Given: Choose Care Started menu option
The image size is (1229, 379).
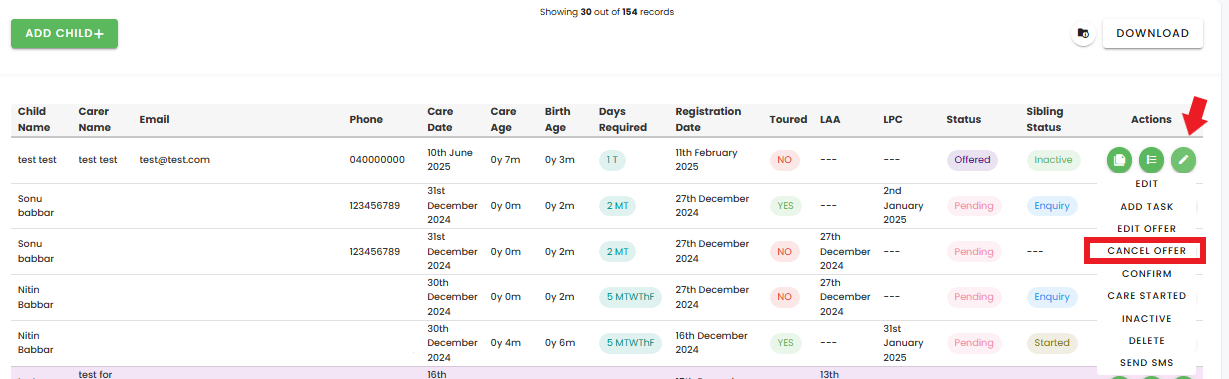Looking at the screenshot, I should tap(1146, 296).
